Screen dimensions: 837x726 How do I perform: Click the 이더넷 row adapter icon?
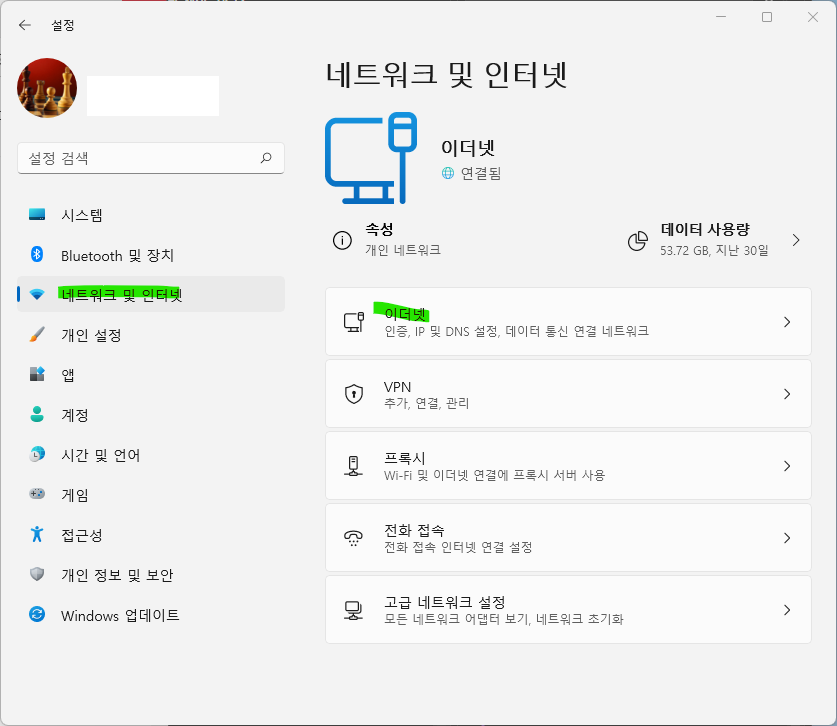354,322
